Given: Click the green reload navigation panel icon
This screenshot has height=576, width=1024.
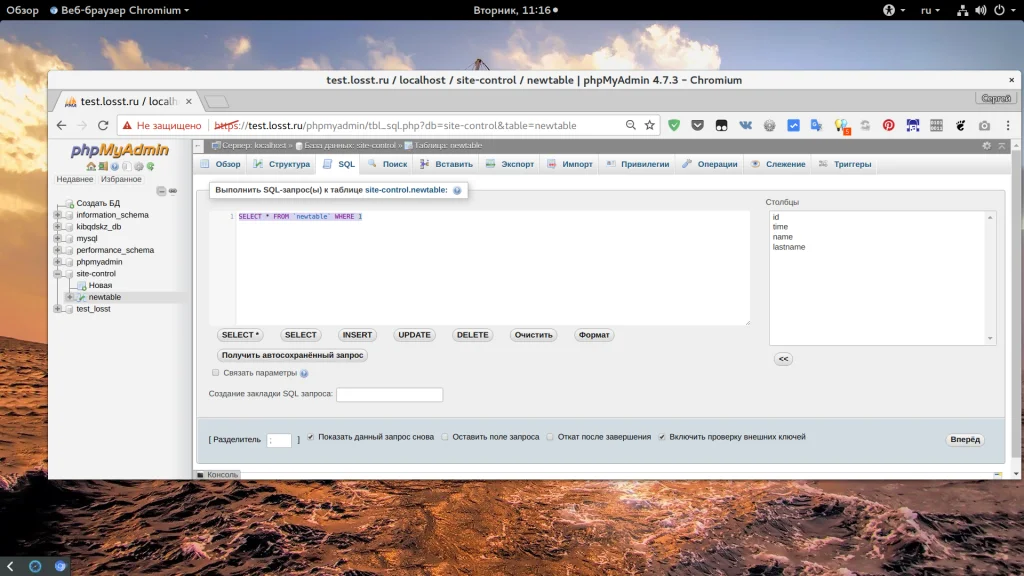Looking at the screenshot, I should 151,166.
